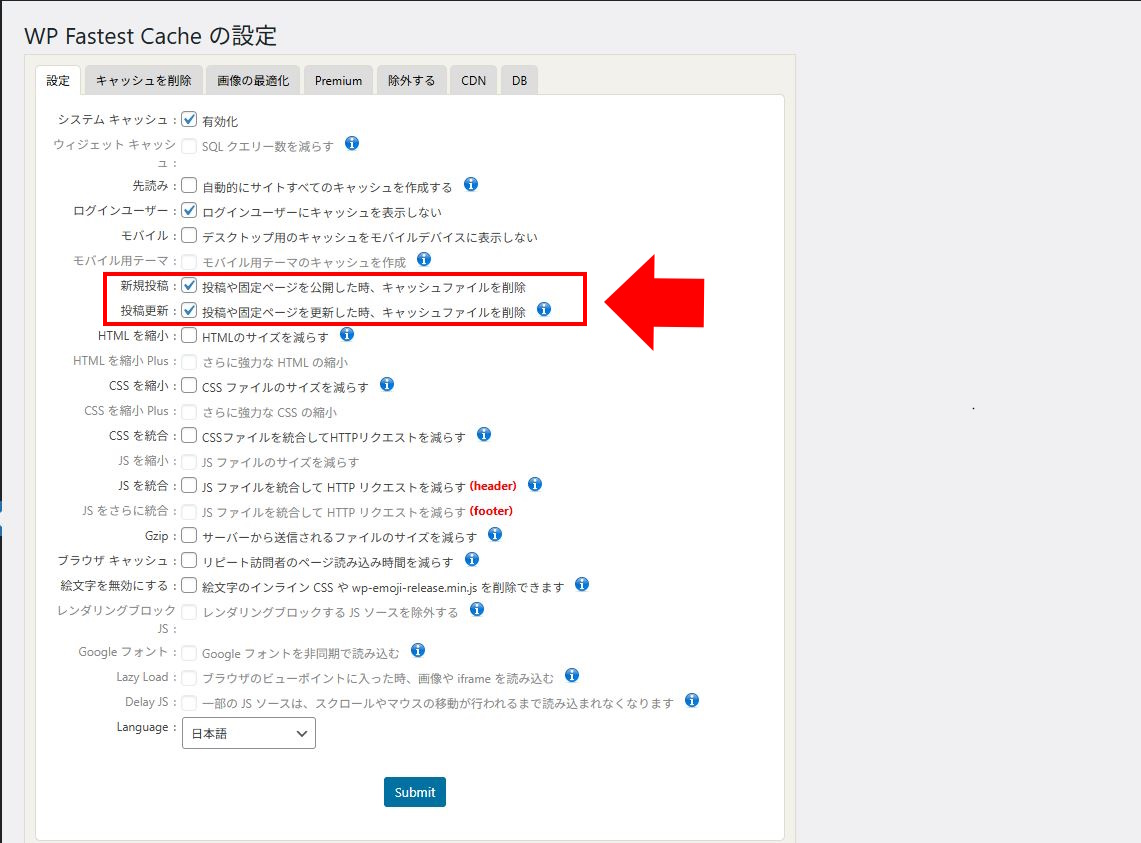Click disabled CSS を縮小 Plus checkbox

point(189,412)
